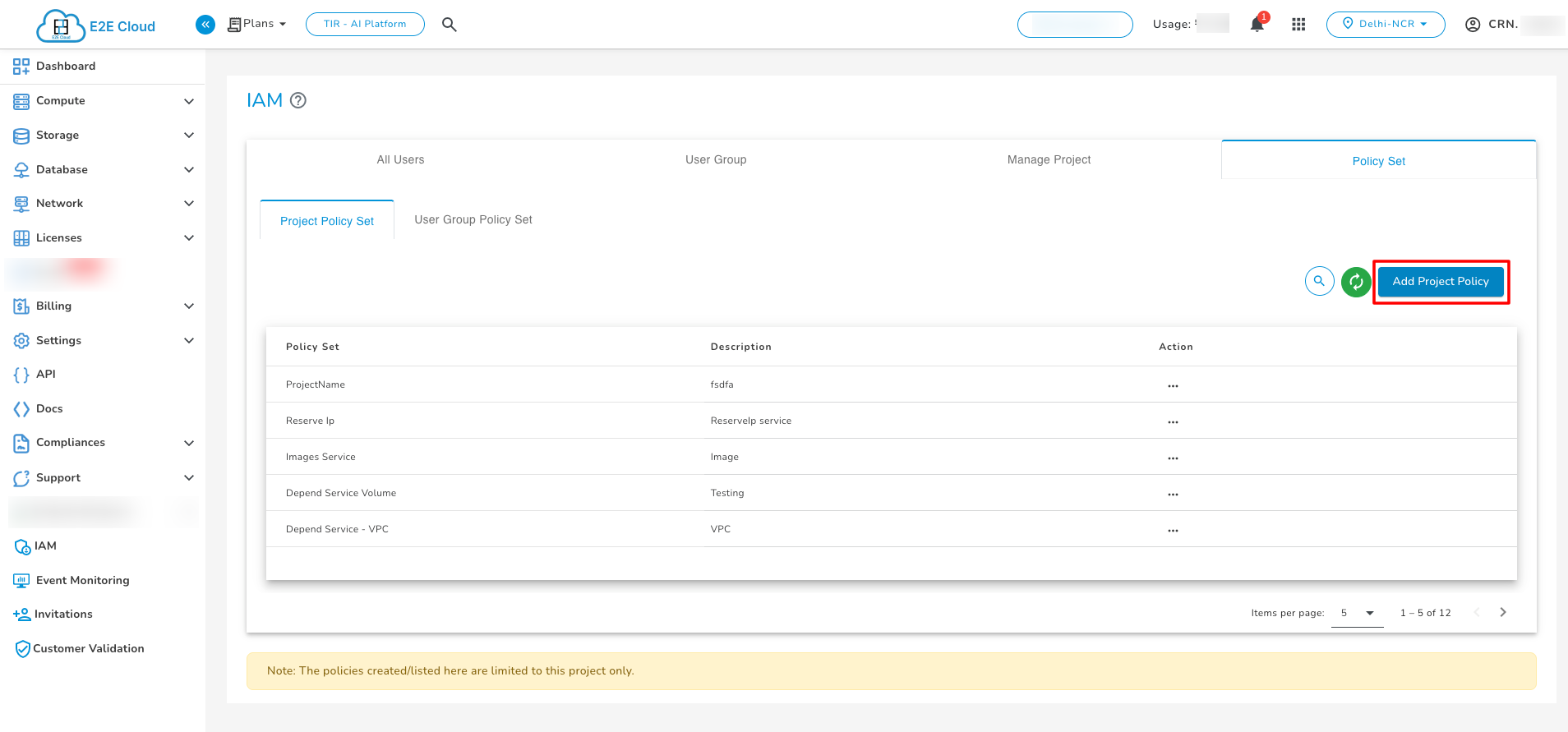Click the top bar search magnifier
Image resolution: width=1568 pixels, height=732 pixels.
[449, 25]
